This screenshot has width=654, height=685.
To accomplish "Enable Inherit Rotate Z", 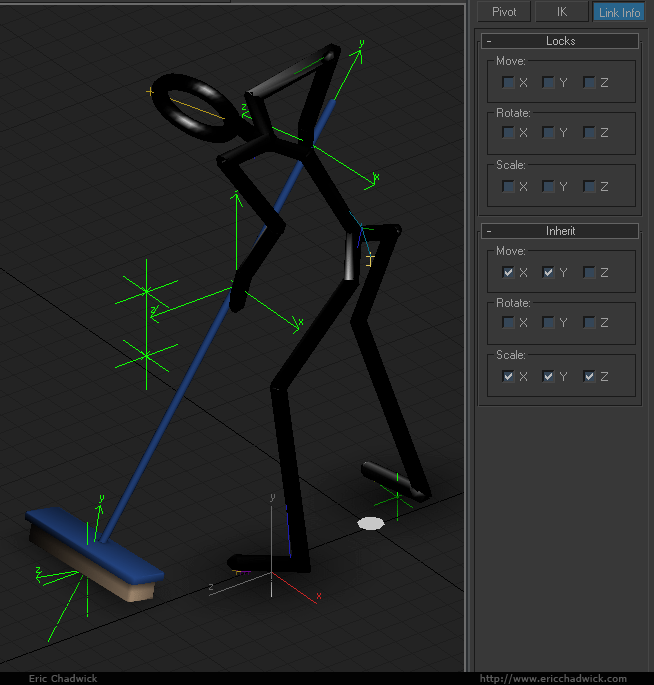I will 589,322.
